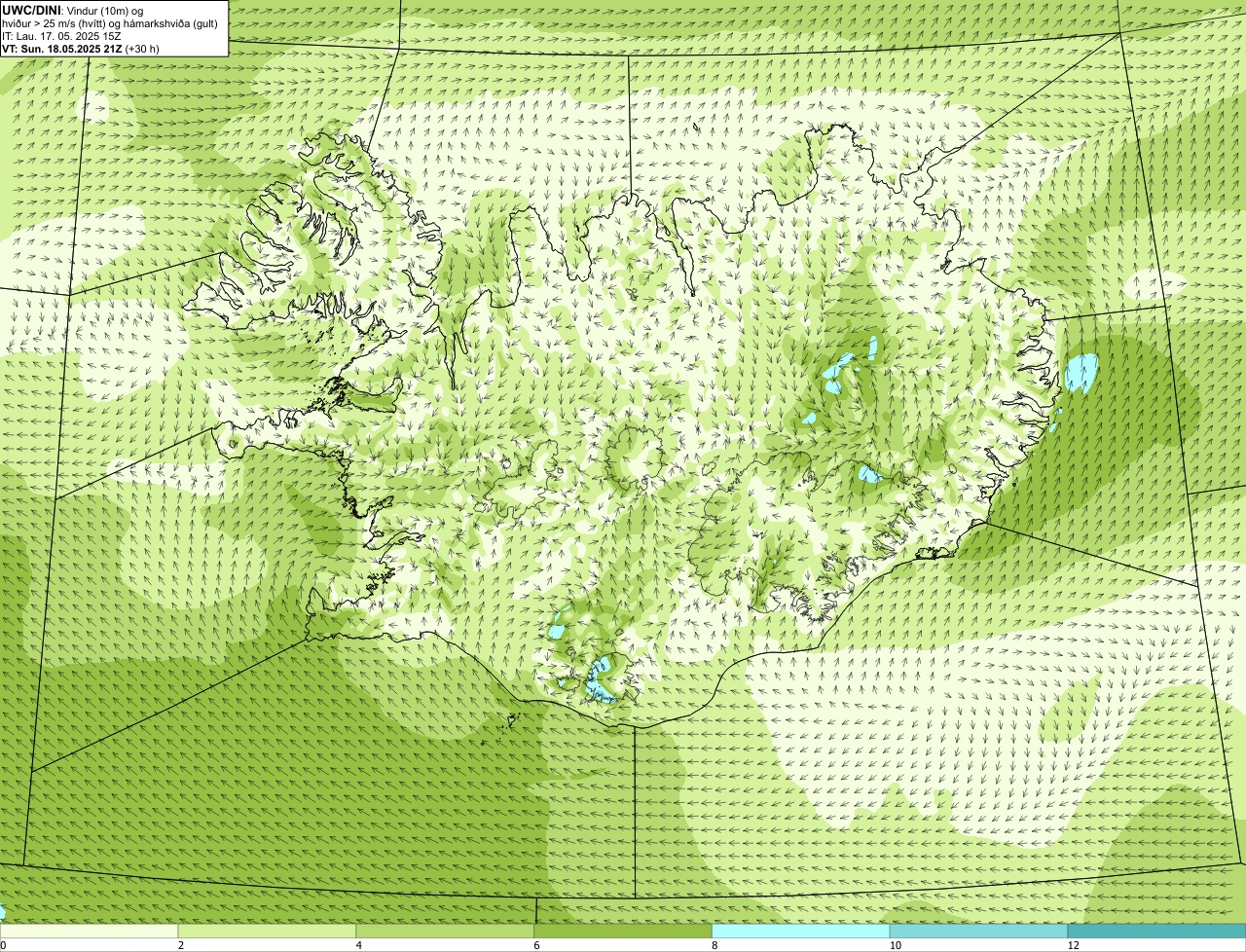Click the '8' tick label on the color scale
This screenshot has height=952, width=1246.
tap(715, 945)
